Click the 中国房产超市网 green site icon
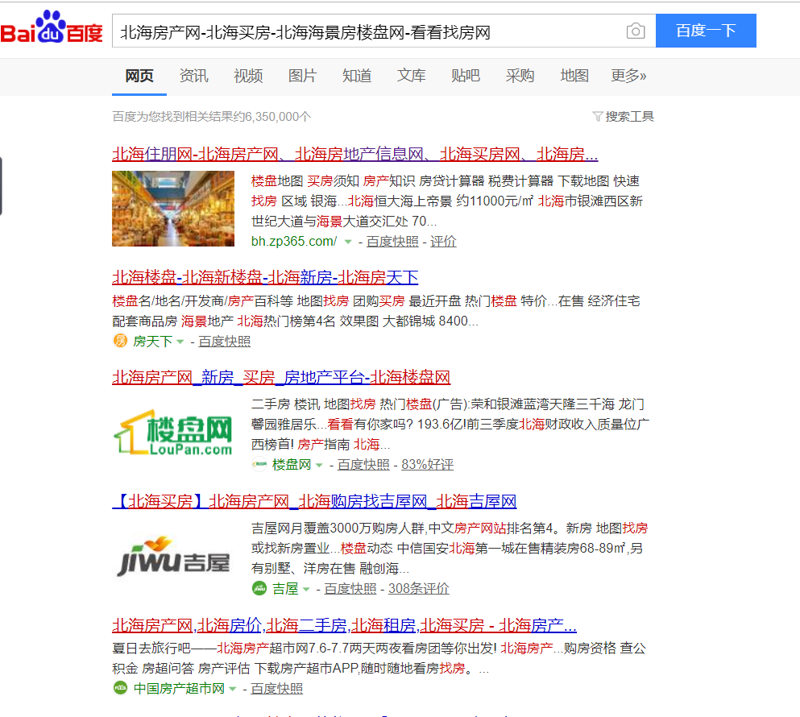Image resolution: width=800 pixels, height=717 pixels. point(120,688)
